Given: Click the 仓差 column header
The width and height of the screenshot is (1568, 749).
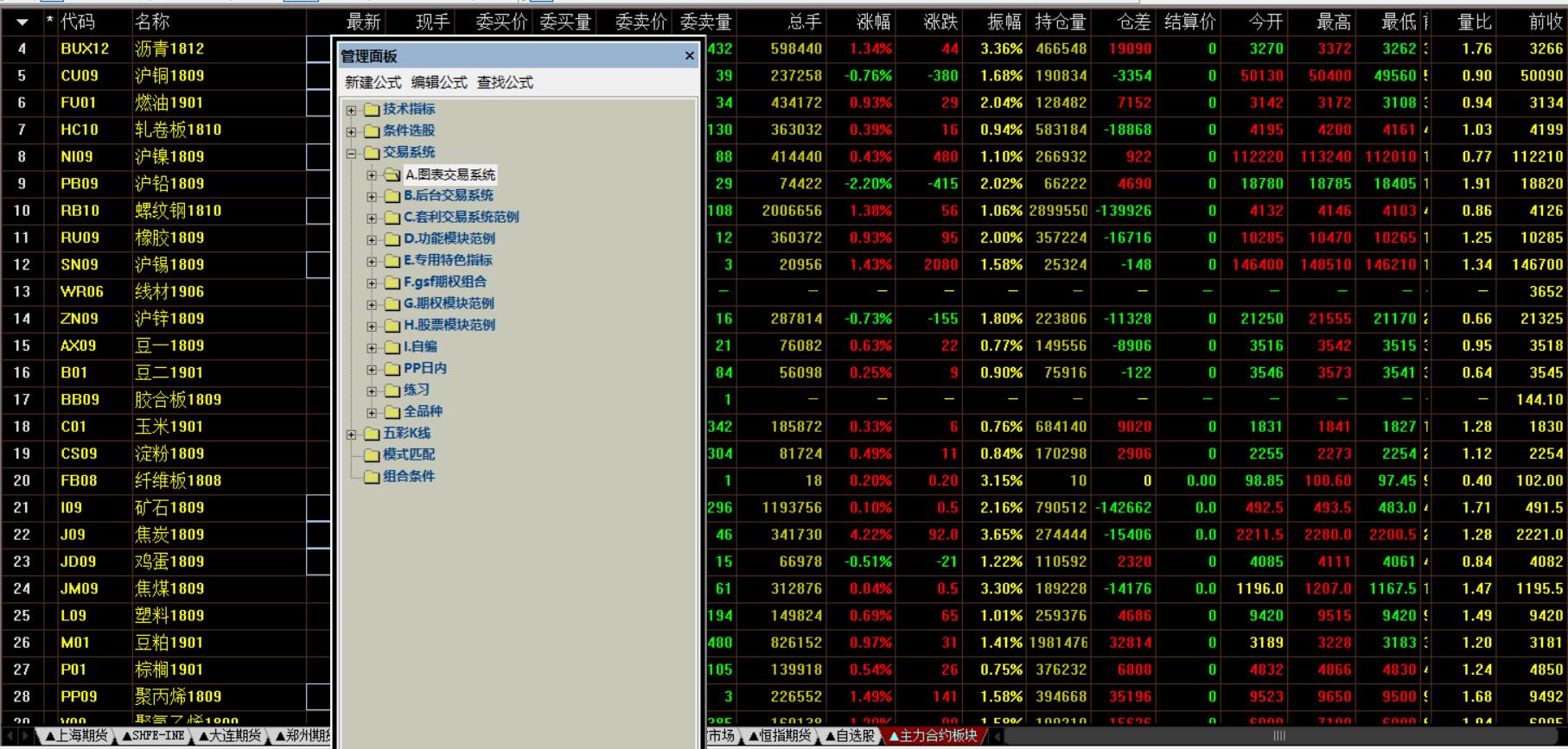Looking at the screenshot, I should pos(1134,22).
